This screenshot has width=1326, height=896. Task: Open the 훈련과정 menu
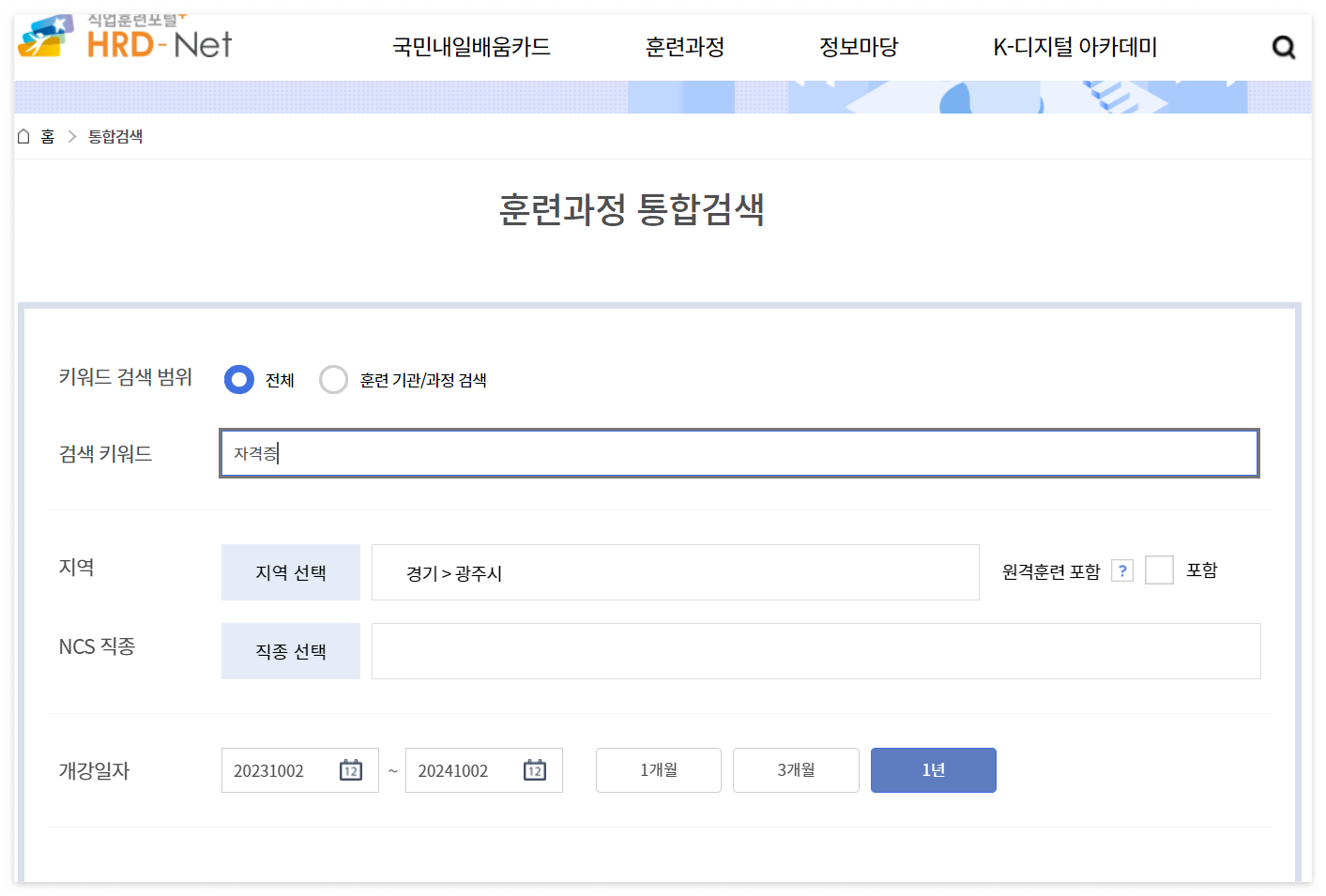pos(684,47)
